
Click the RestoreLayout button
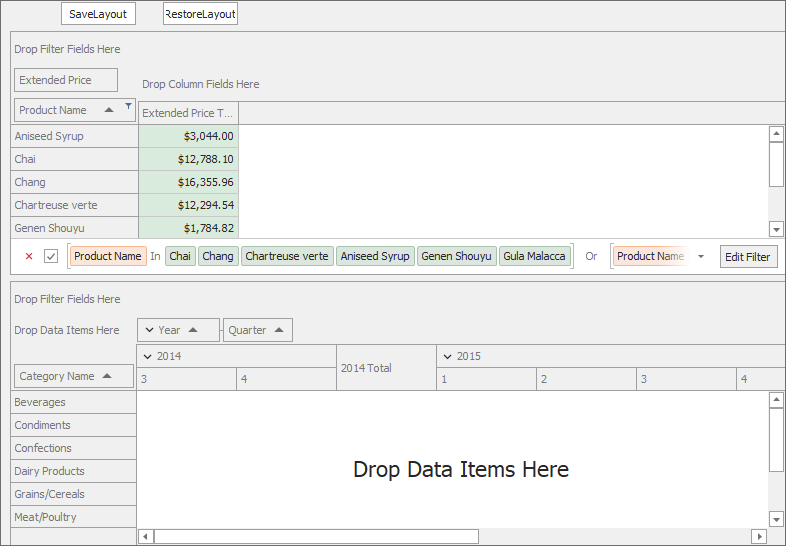[x=201, y=14]
